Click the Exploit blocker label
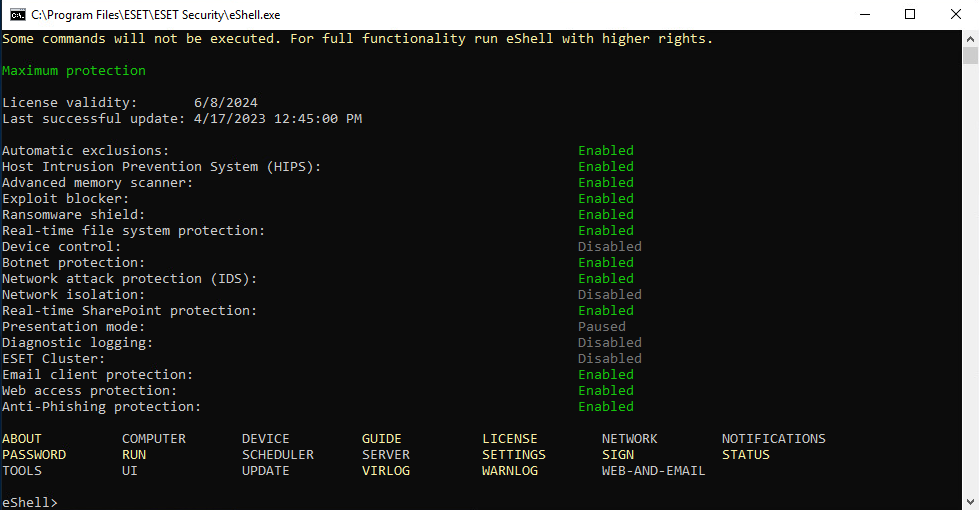The image size is (979, 510). tap(66, 199)
